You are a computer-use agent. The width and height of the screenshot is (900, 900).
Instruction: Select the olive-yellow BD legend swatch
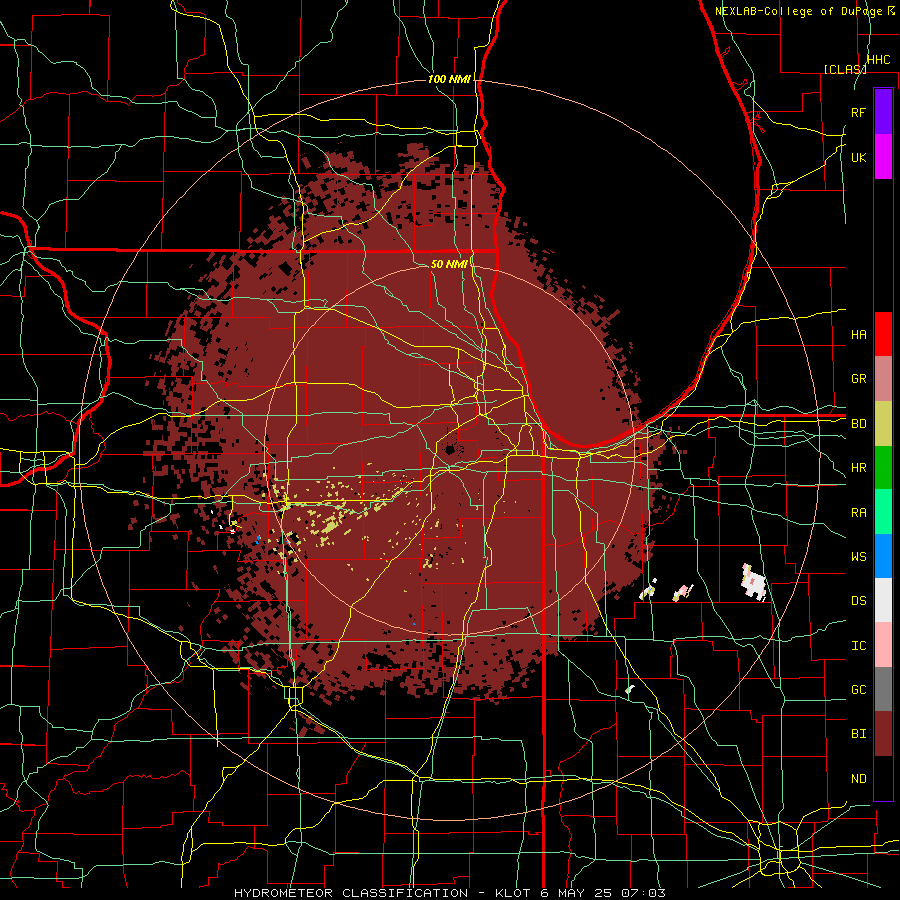coord(883,424)
